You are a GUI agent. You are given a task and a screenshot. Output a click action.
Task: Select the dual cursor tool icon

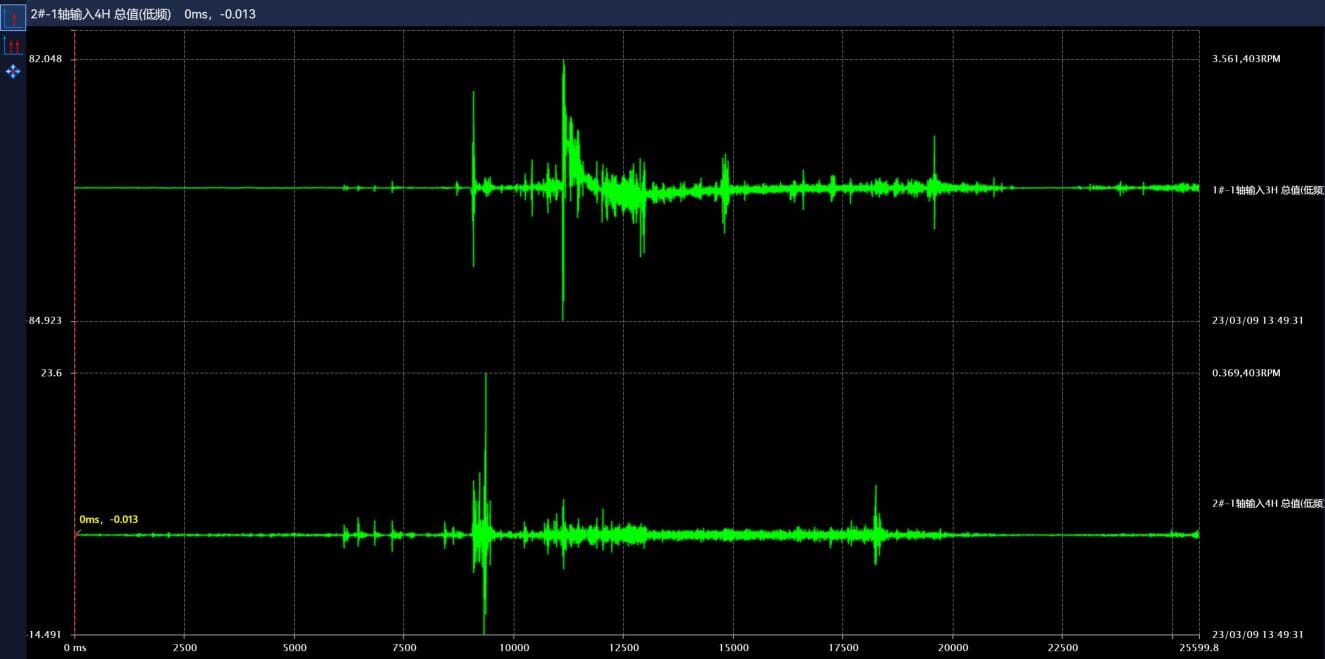pyautogui.click(x=13, y=46)
